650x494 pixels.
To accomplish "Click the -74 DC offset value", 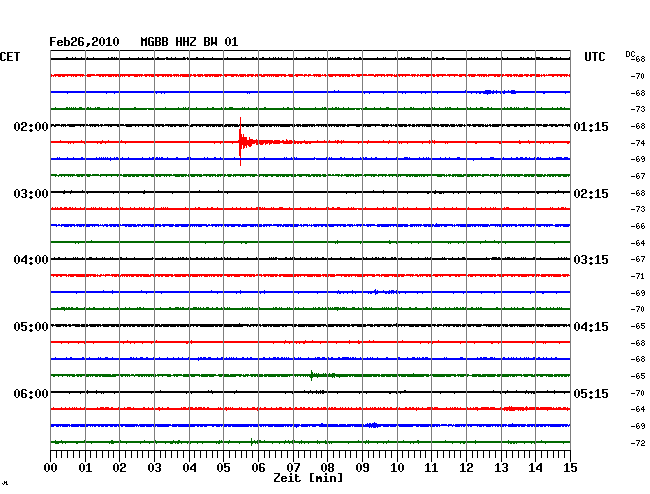I will (638, 143).
